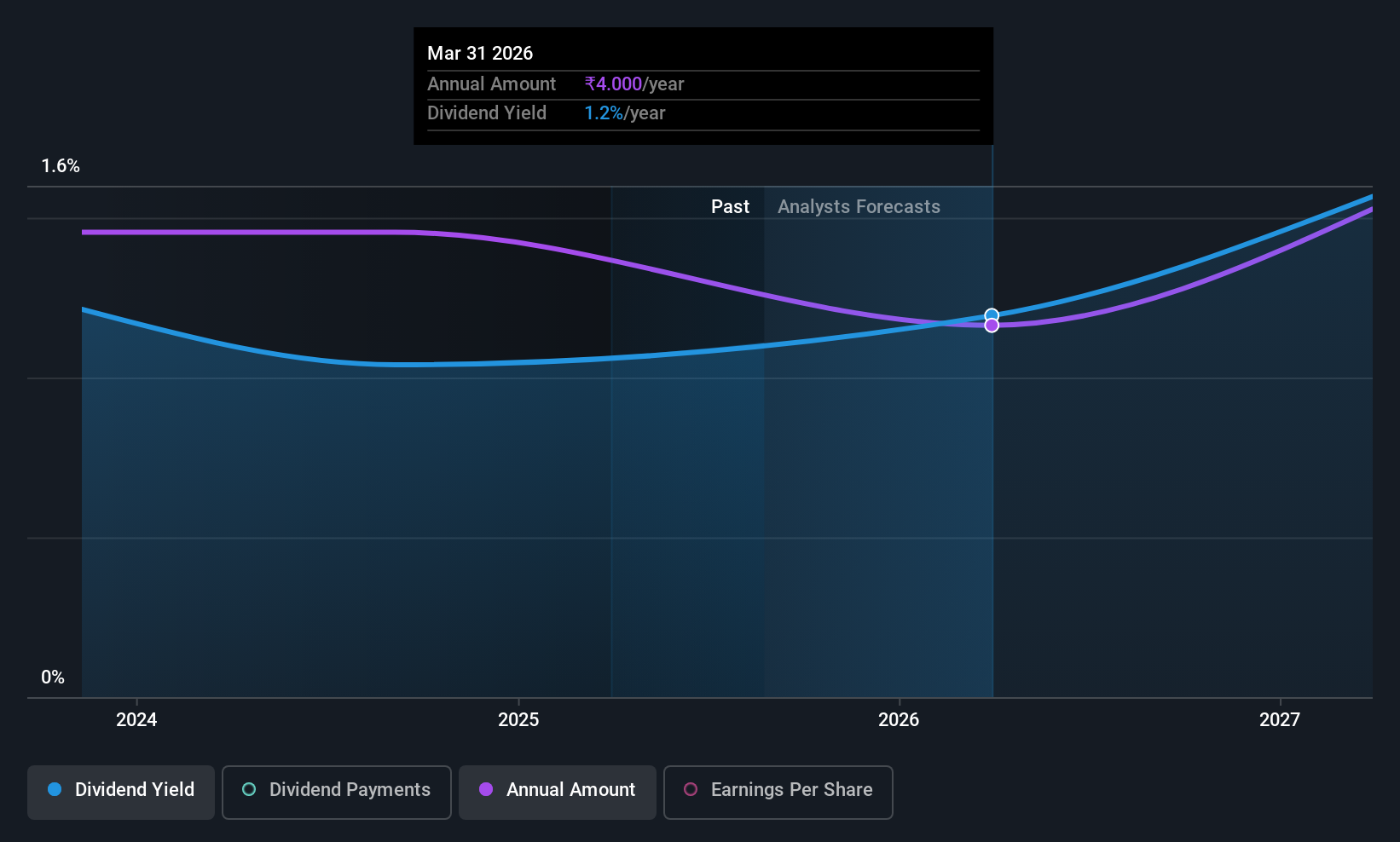Image resolution: width=1400 pixels, height=842 pixels.
Task: Click the Past region label
Action: 731,207
